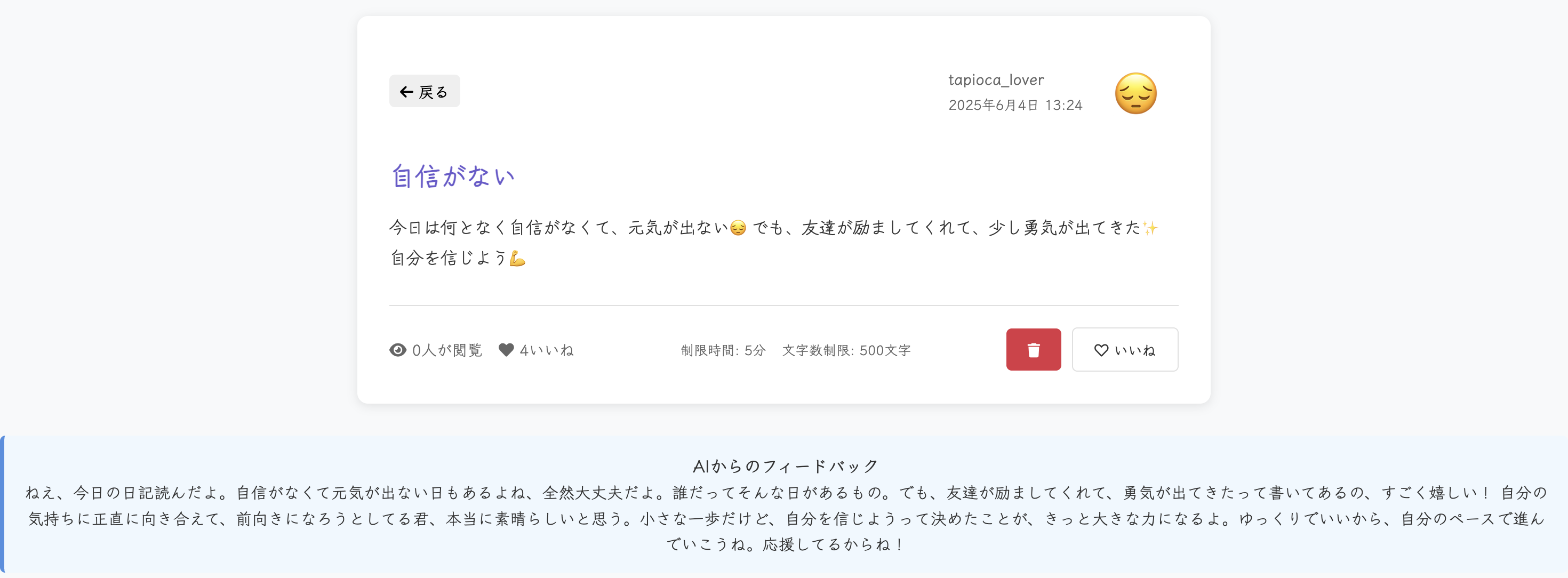Click the 文字数制限: 500文字 label
1568x578 pixels.
(846, 350)
